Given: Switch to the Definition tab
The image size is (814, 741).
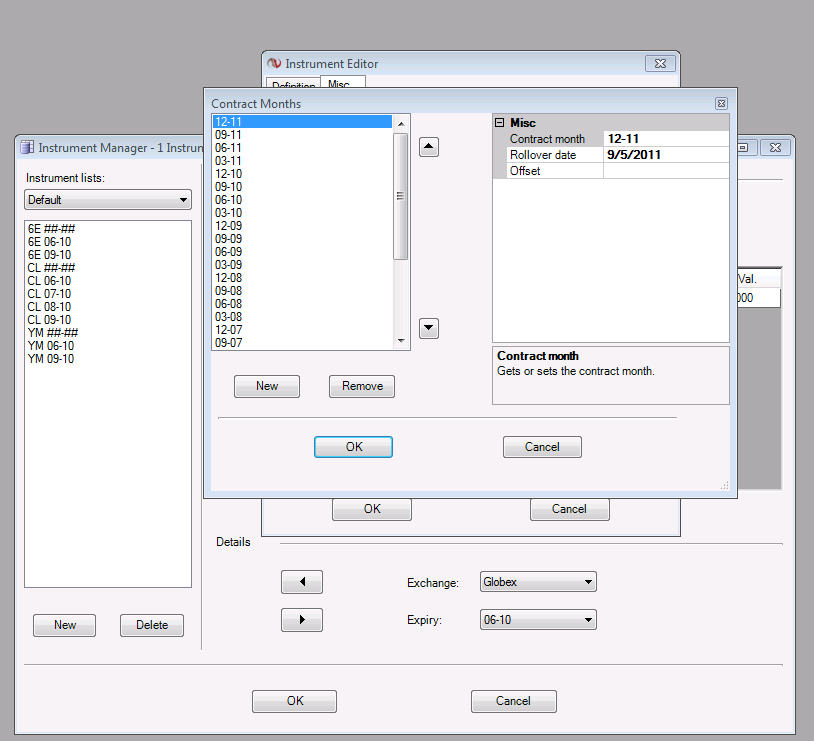Looking at the screenshot, I should (293, 84).
